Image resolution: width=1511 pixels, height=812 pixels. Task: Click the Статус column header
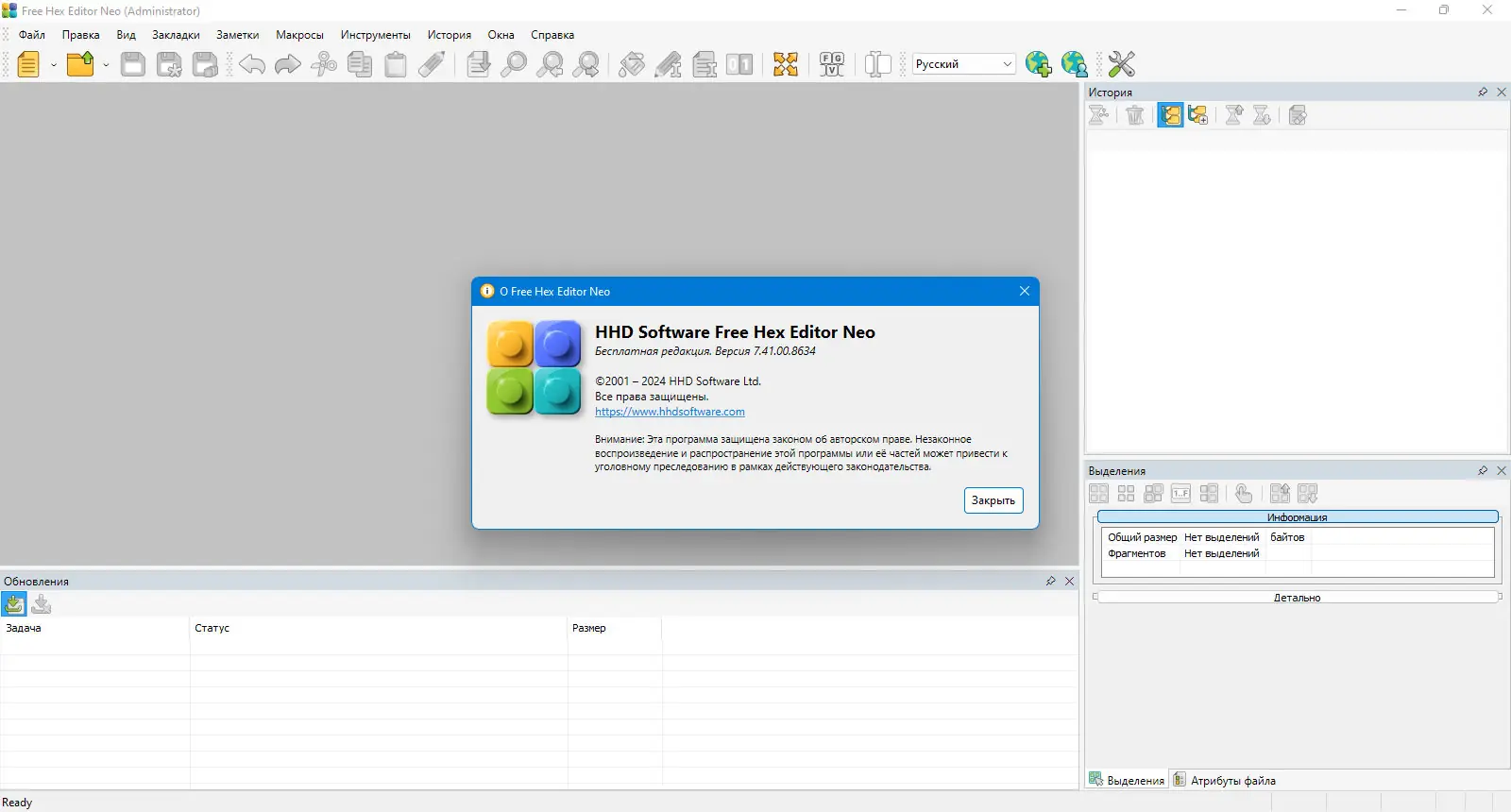pos(379,628)
